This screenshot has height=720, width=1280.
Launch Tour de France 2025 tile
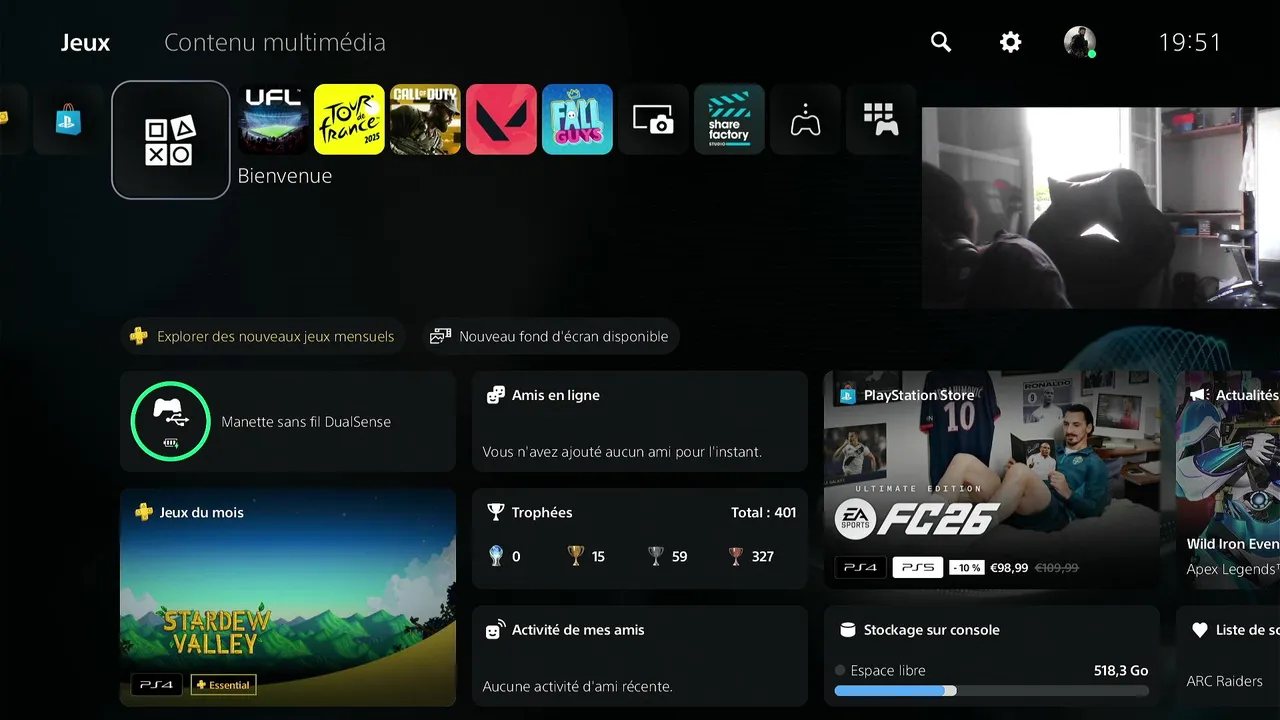[349, 119]
